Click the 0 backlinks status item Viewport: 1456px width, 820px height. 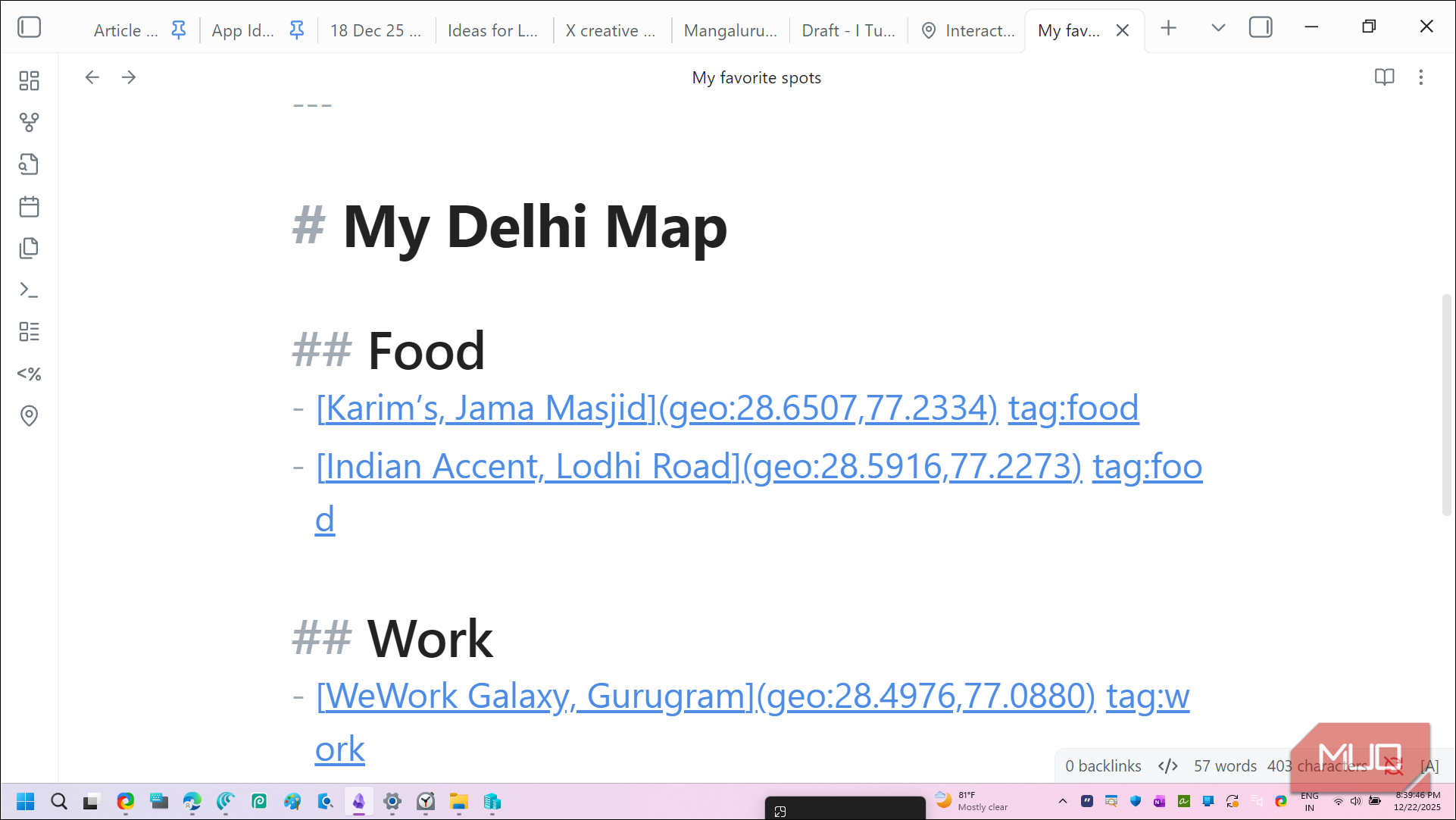(x=1103, y=766)
